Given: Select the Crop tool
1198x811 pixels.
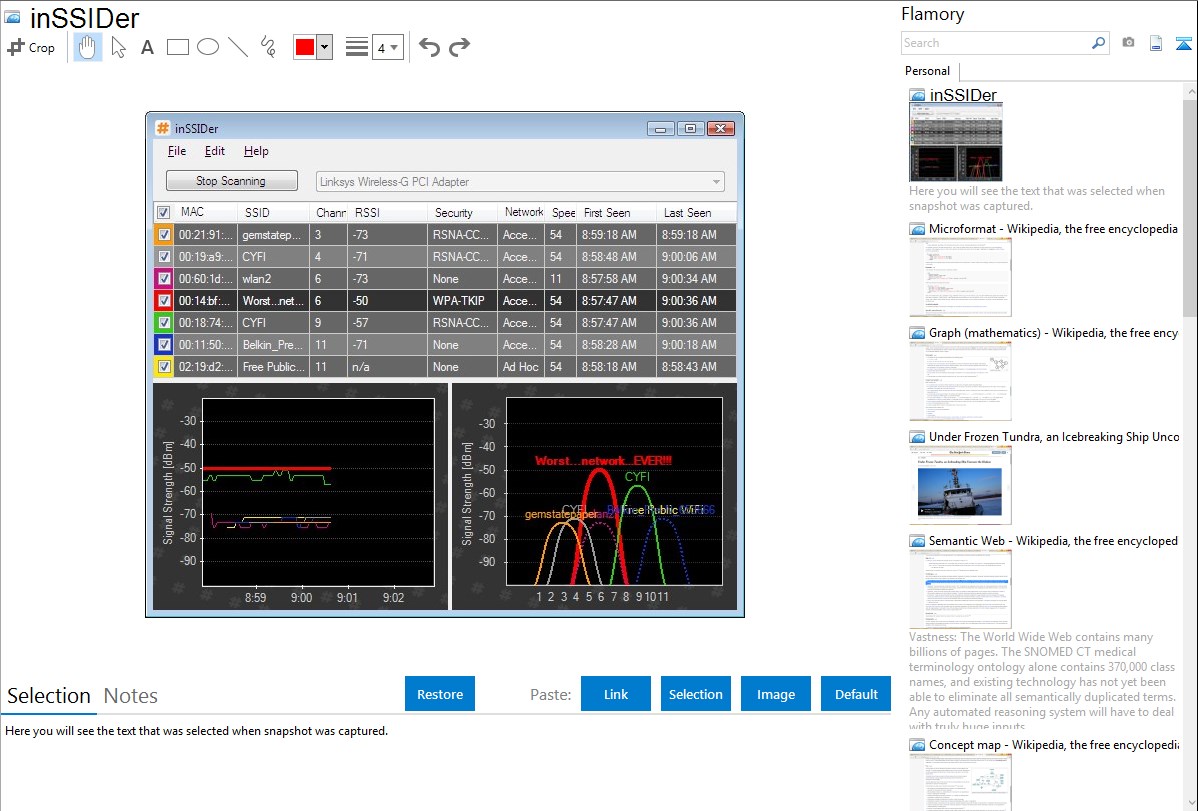Looking at the screenshot, I should (31, 47).
